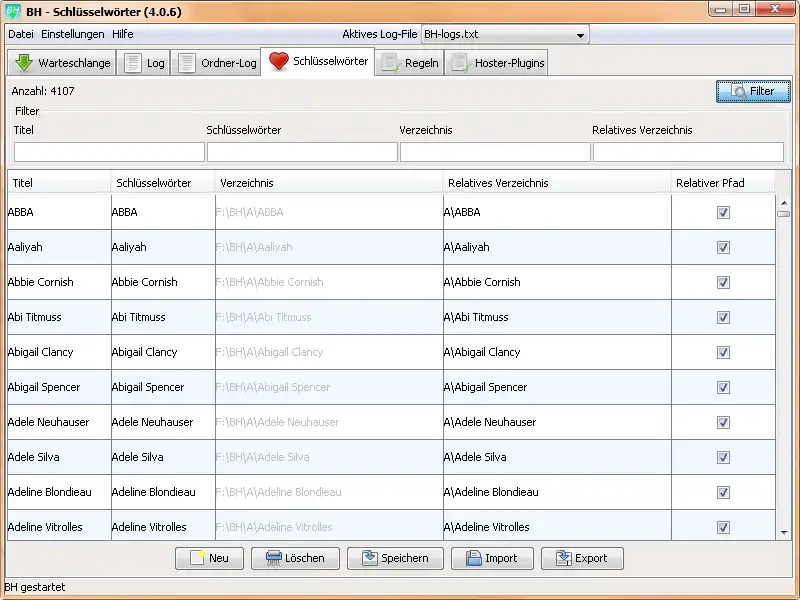Toggle Relativer Pfad for Adele Silva

[x=723, y=457]
